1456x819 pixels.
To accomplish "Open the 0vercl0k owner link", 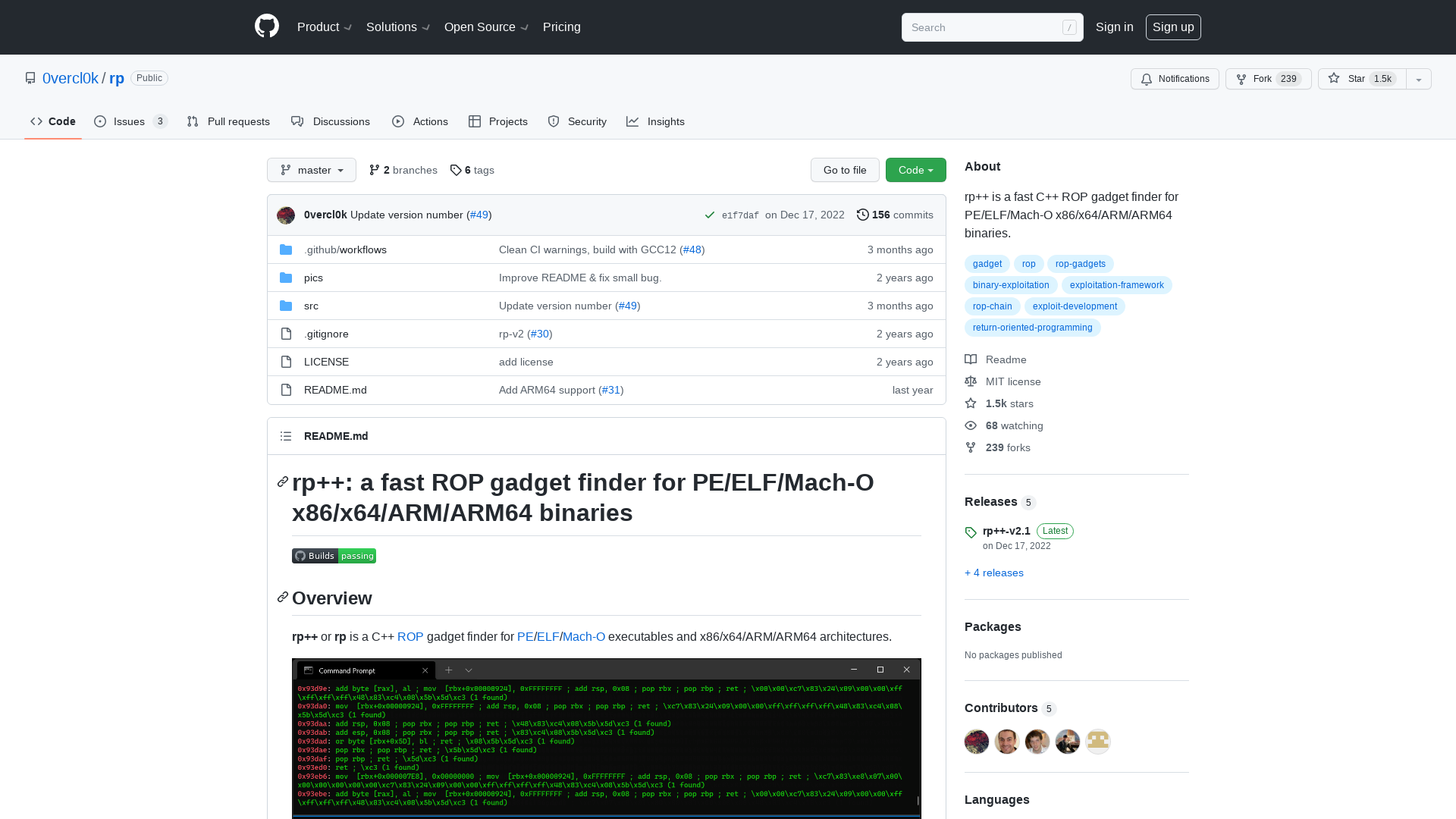I will tap(71, 78).
